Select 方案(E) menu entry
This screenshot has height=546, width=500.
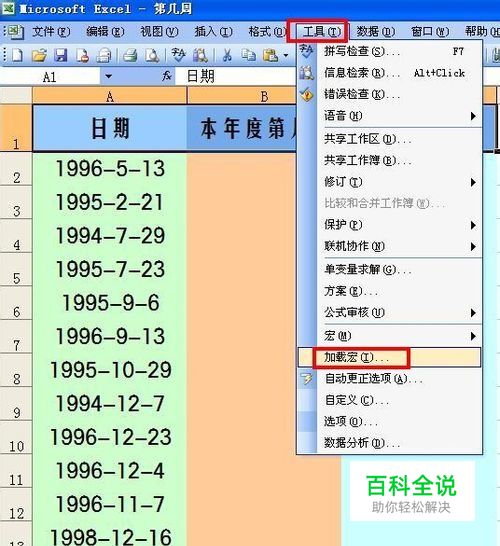pos(390,291)
